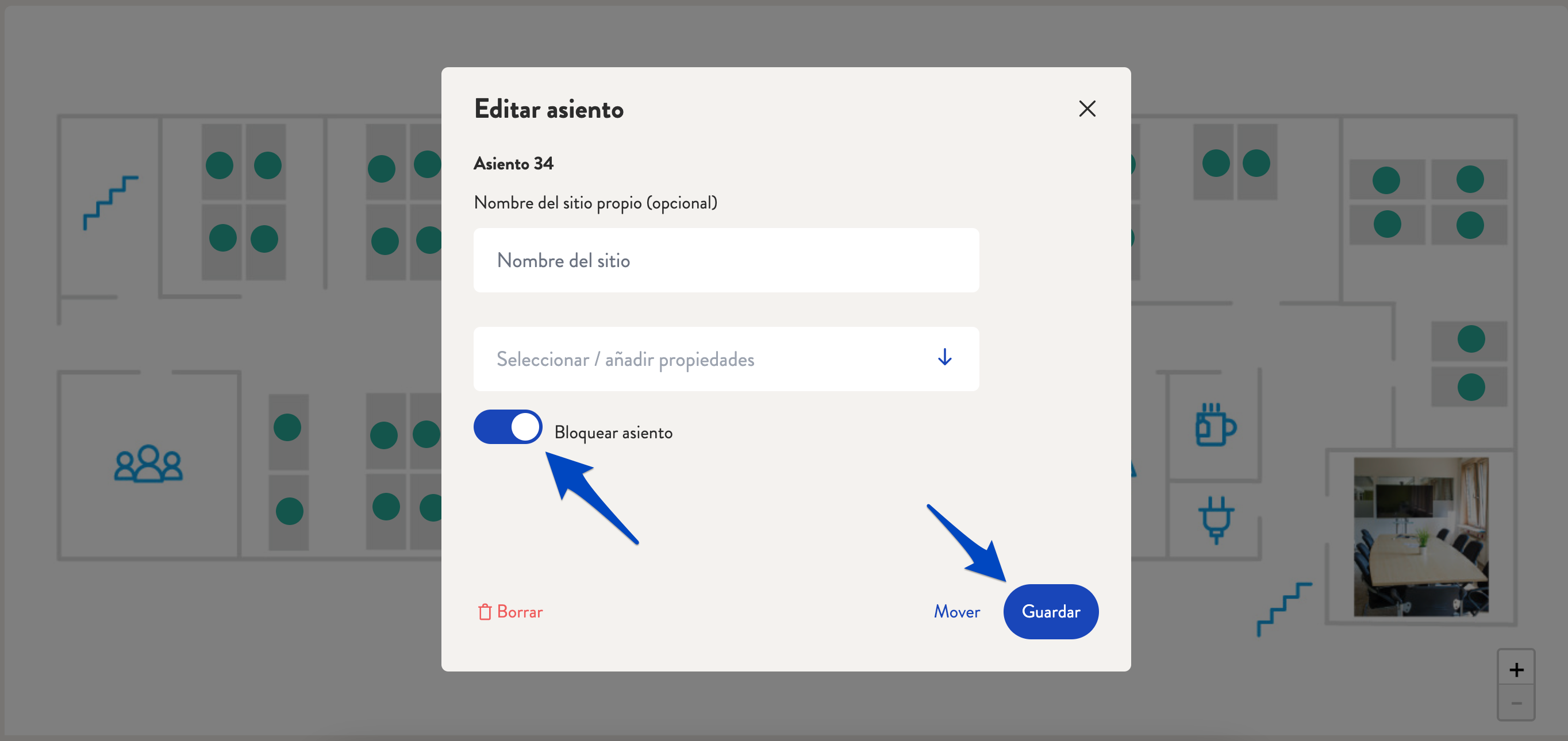The width and height of the screenshot is (1568, 741).
Task: Toggle the Bloquear asiento switch
Action: tap(506, 428)
